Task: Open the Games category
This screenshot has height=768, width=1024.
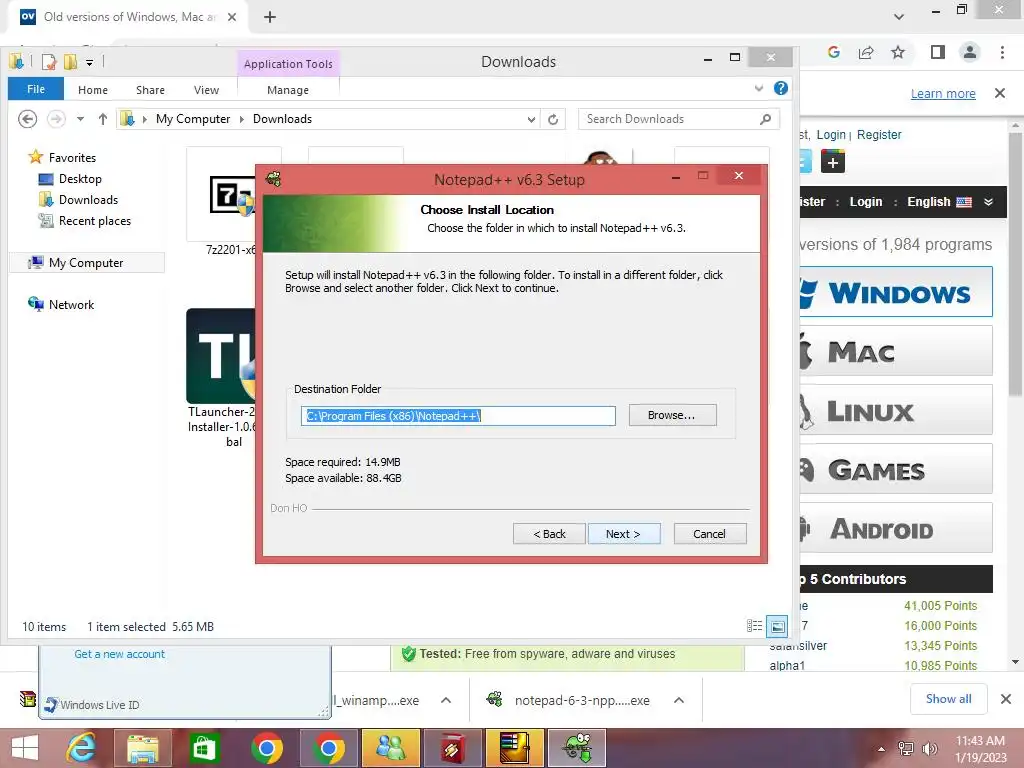Action: (896, 469)
